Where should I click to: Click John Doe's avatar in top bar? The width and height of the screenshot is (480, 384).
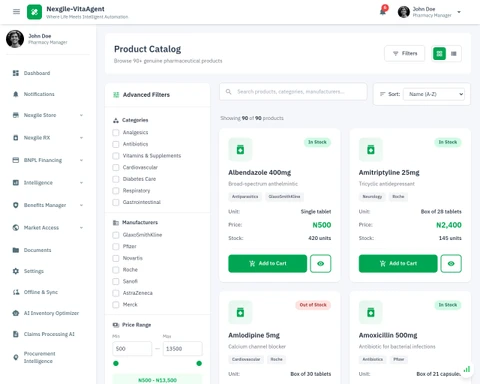pos(404,12)
